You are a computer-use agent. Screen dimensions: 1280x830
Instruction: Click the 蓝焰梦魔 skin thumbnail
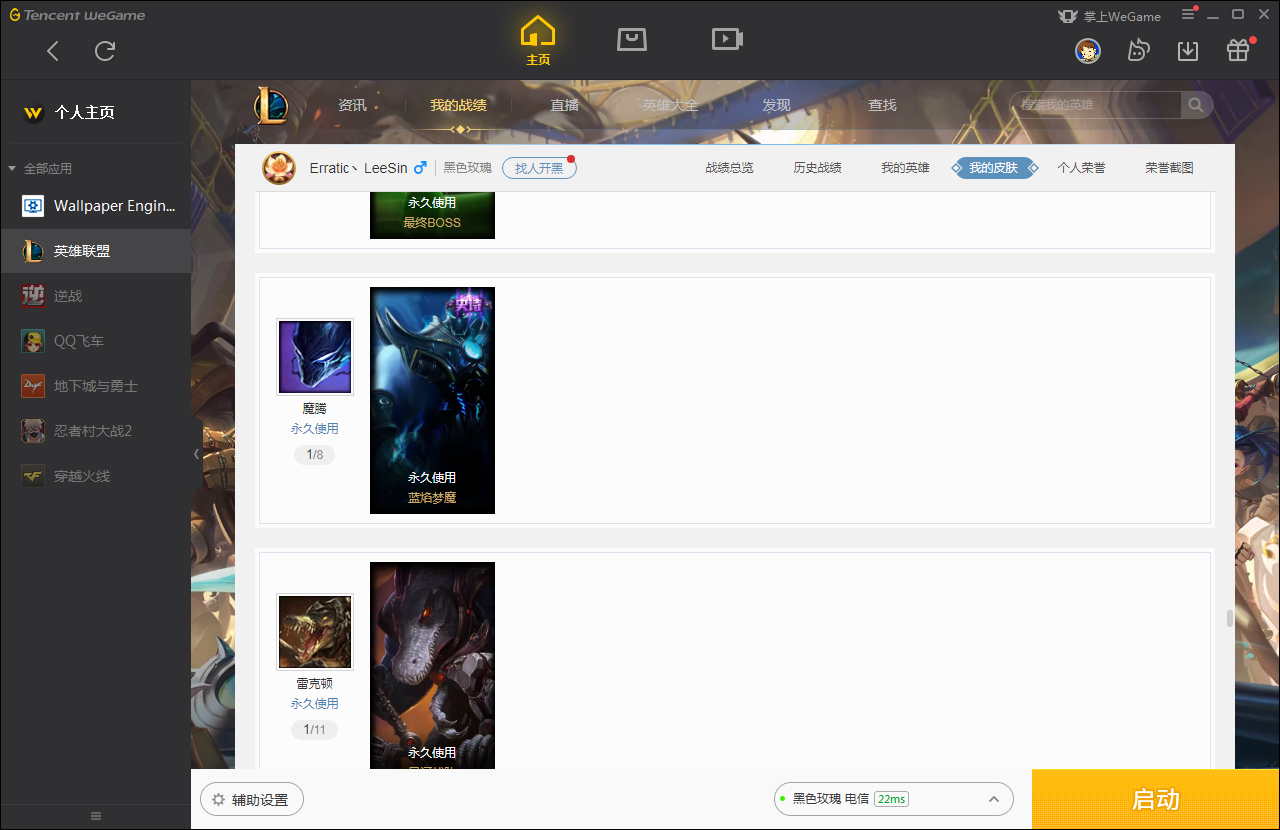pos(432,400)
